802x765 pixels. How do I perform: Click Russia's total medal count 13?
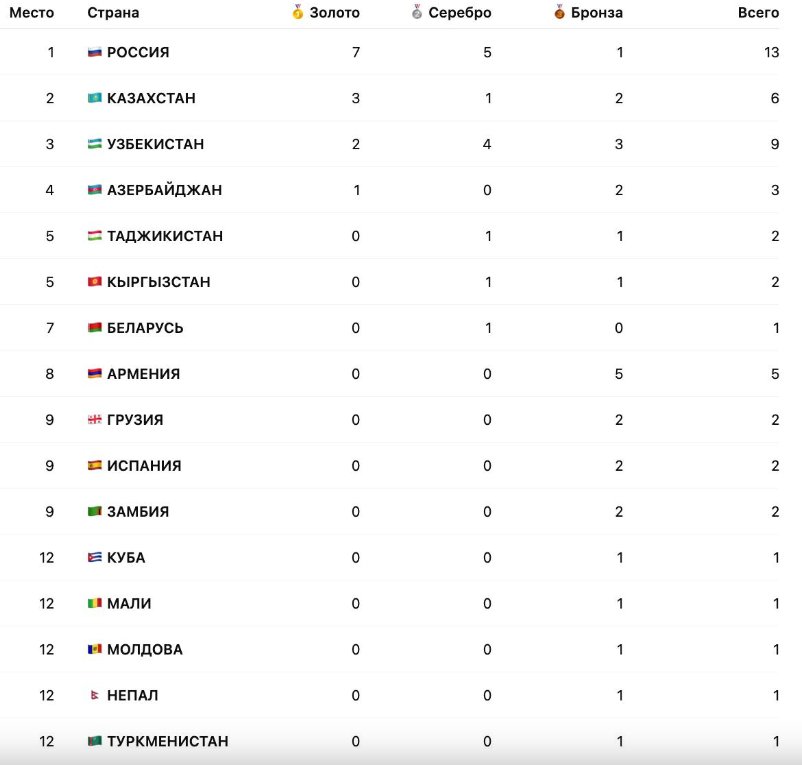(x=771, y=52)
